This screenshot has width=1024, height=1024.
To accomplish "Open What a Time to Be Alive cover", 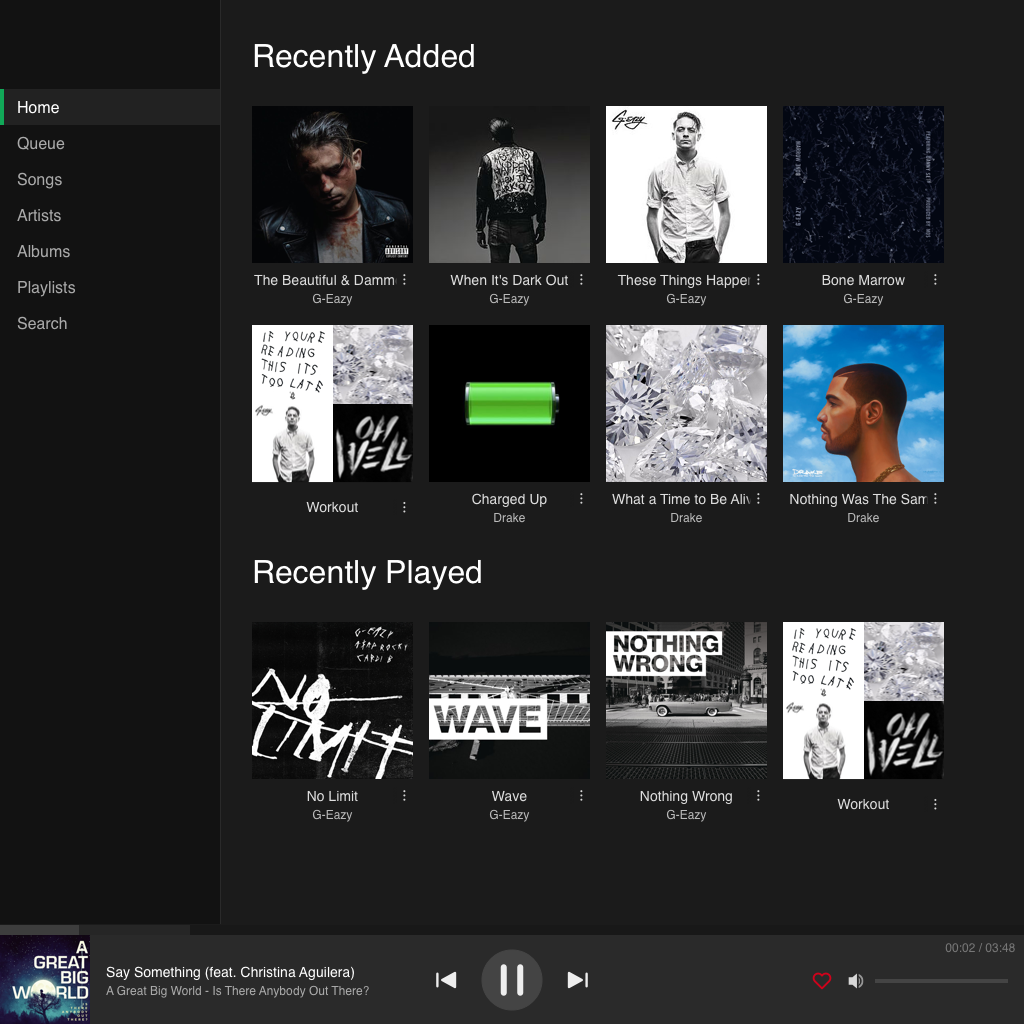I will 686,404.
